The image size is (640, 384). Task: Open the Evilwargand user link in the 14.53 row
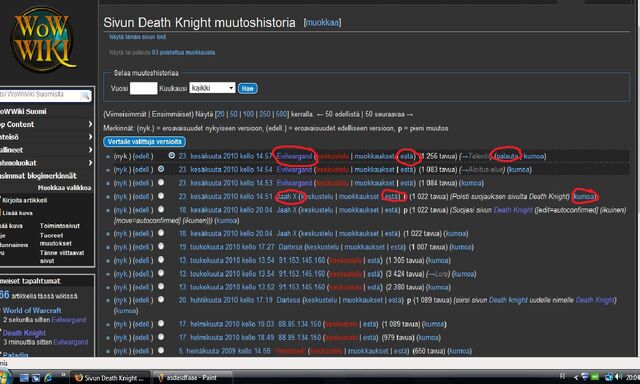coord(294,183)
